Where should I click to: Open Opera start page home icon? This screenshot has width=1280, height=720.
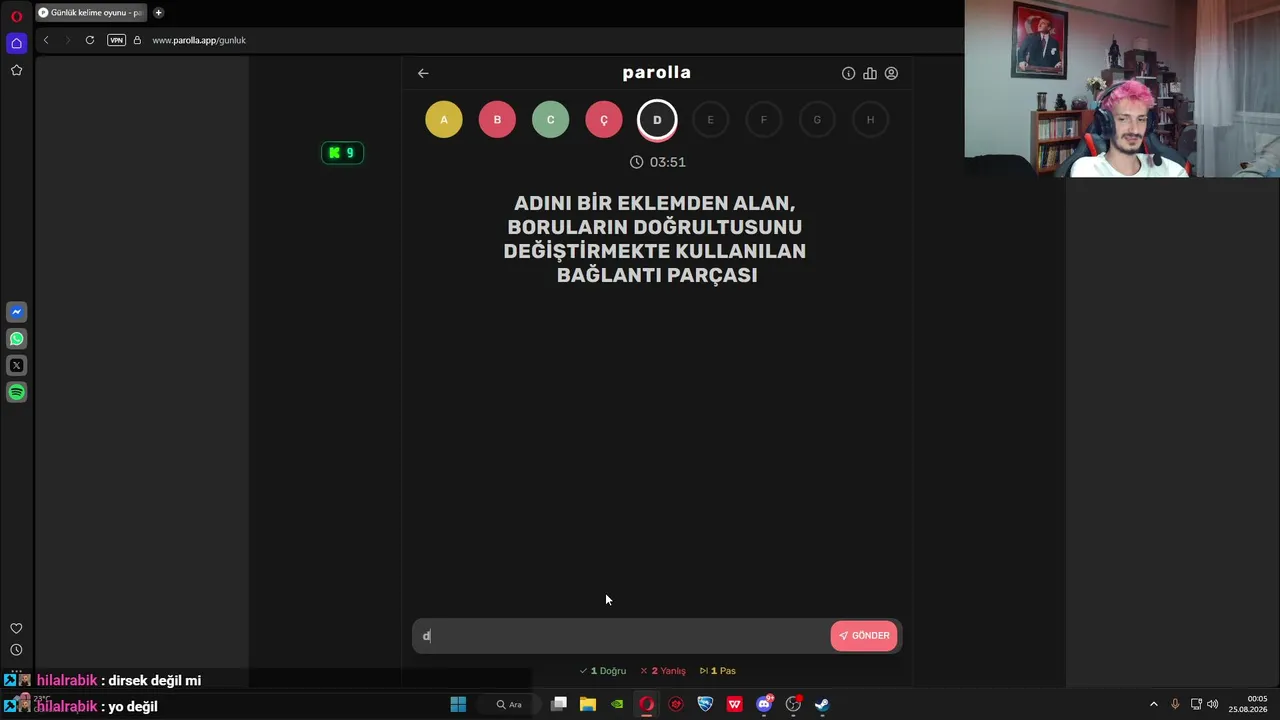click(x=16, y=43)
